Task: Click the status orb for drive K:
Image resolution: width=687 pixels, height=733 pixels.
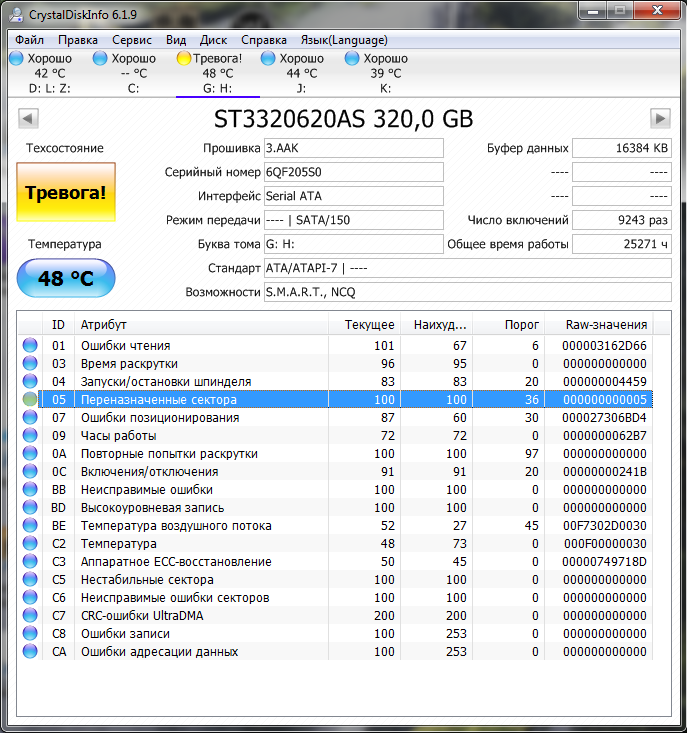Action: click(352, 59)
